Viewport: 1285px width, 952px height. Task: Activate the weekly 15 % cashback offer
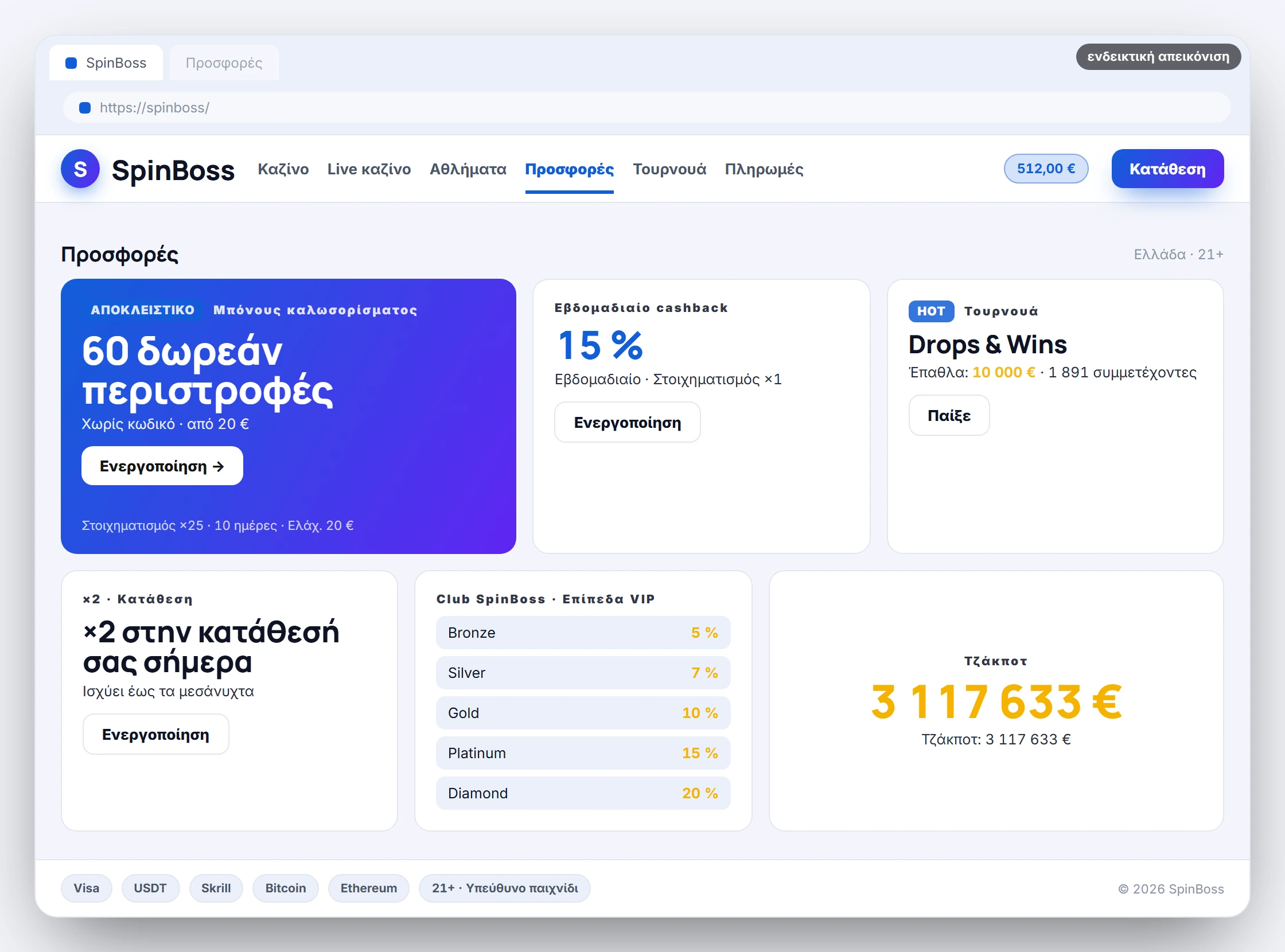(627, 423)
